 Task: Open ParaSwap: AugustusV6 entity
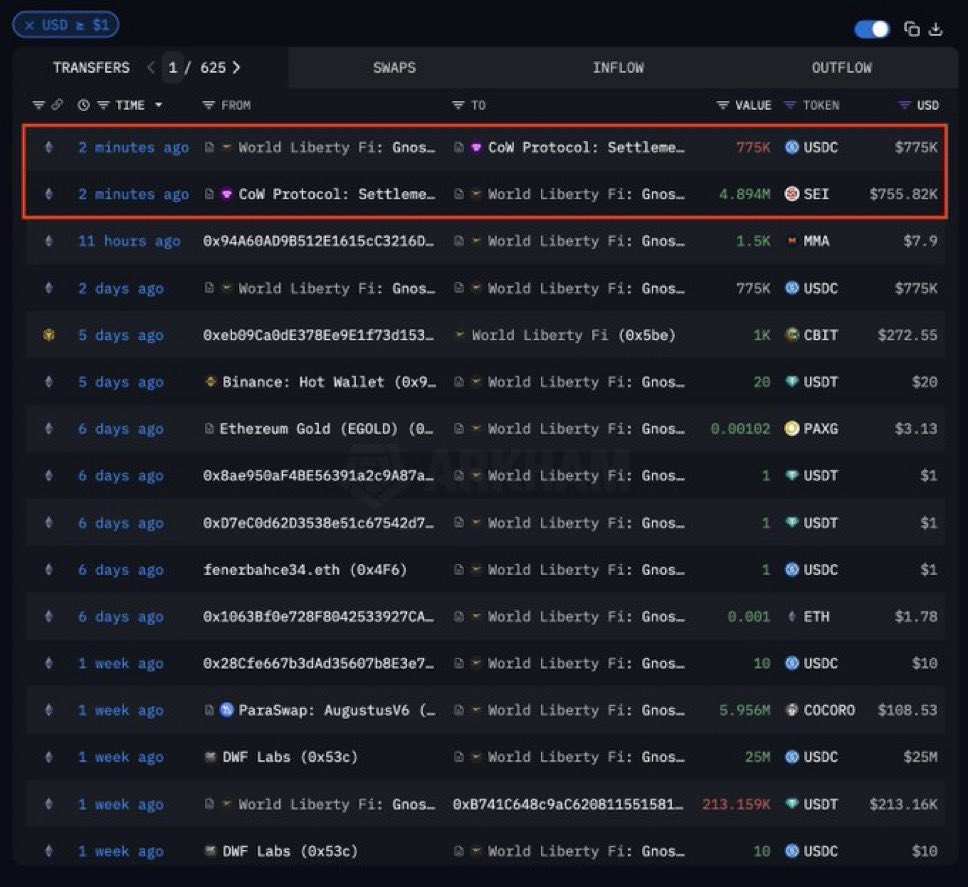pos(337,710)
